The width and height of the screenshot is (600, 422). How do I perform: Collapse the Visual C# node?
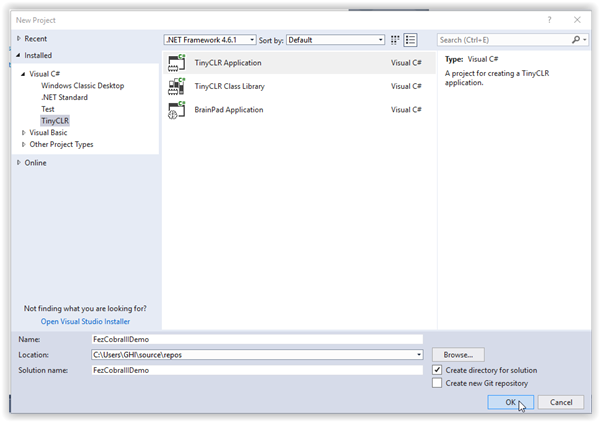pyautogui.click(x=23, y=74)
